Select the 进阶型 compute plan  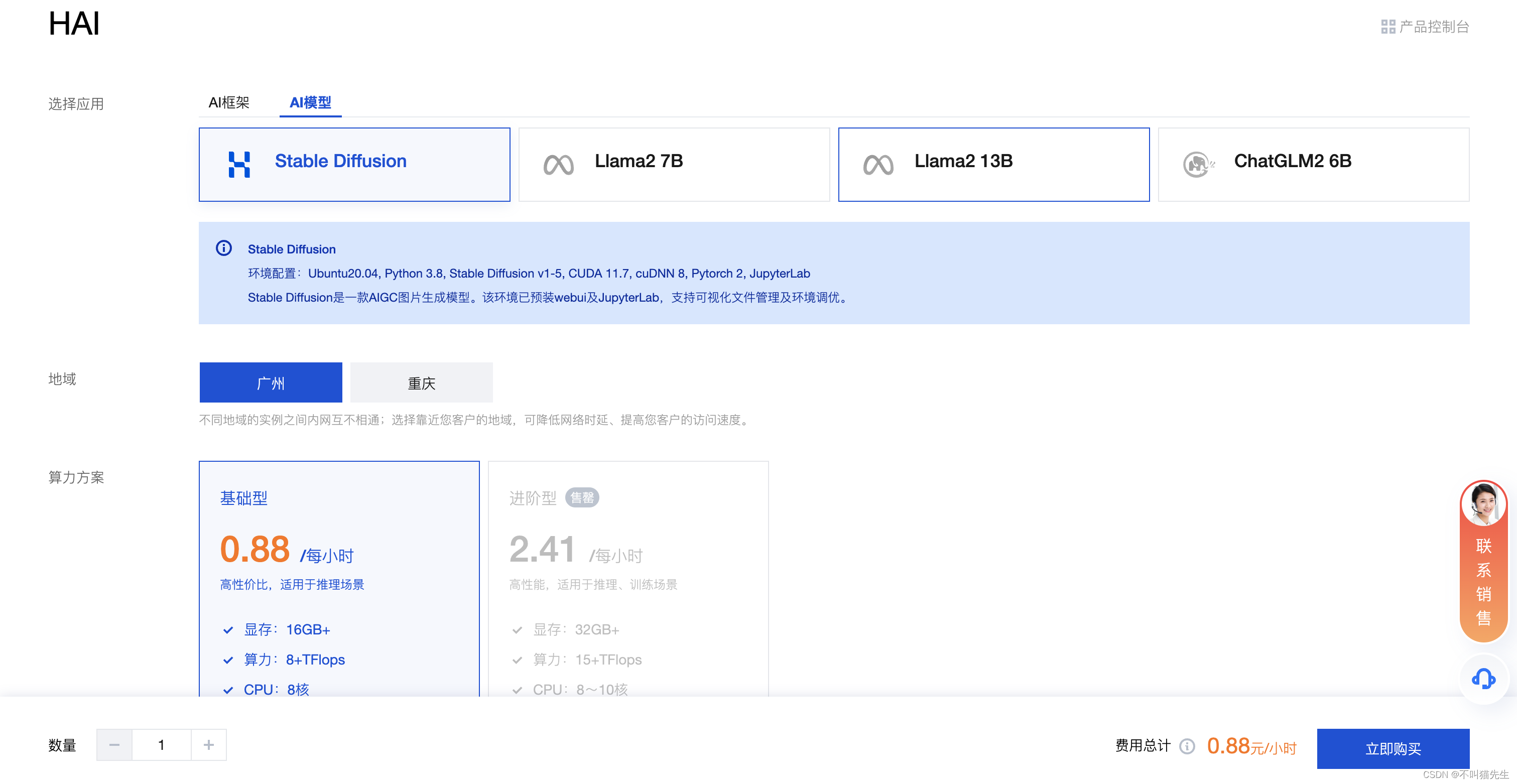coord(628,578)
